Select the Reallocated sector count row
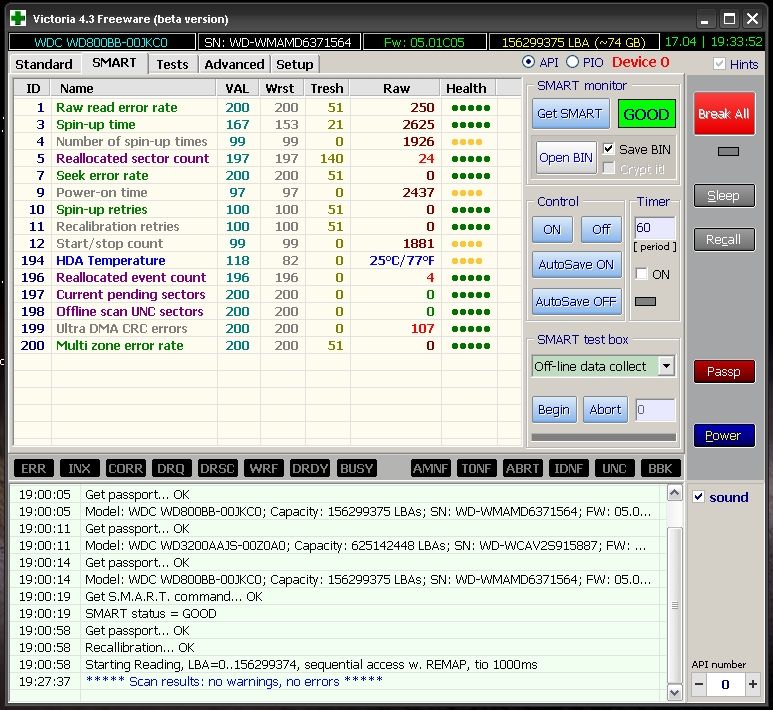 [267, 158]
